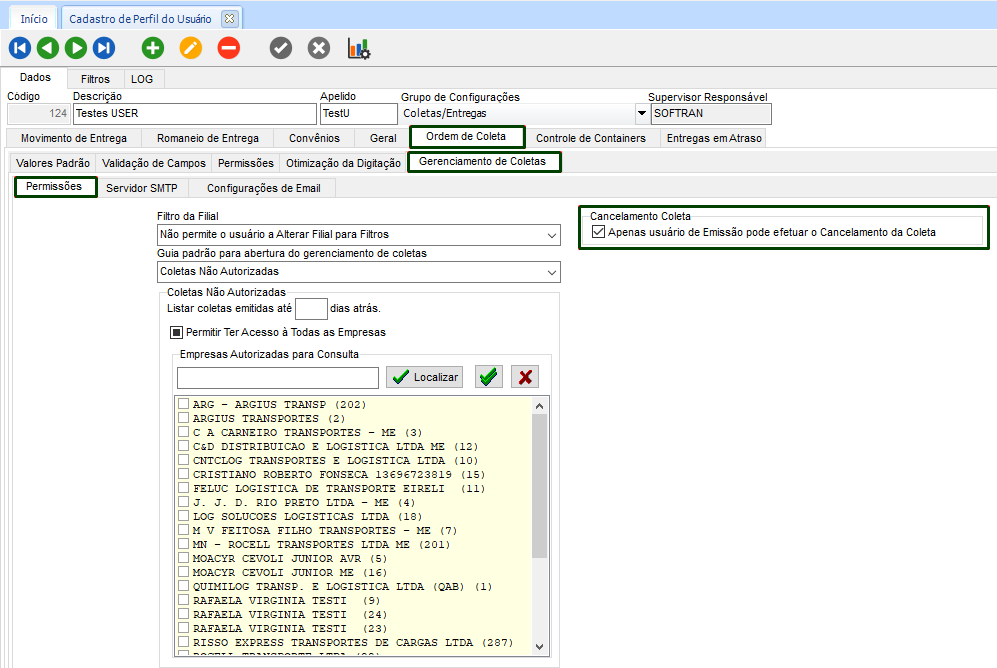Toggle Apenas usuário de Emissão cancelamento checkbox
Image resolution: width=997 pixels, height=668 pixels.
[x=599, y=232]
